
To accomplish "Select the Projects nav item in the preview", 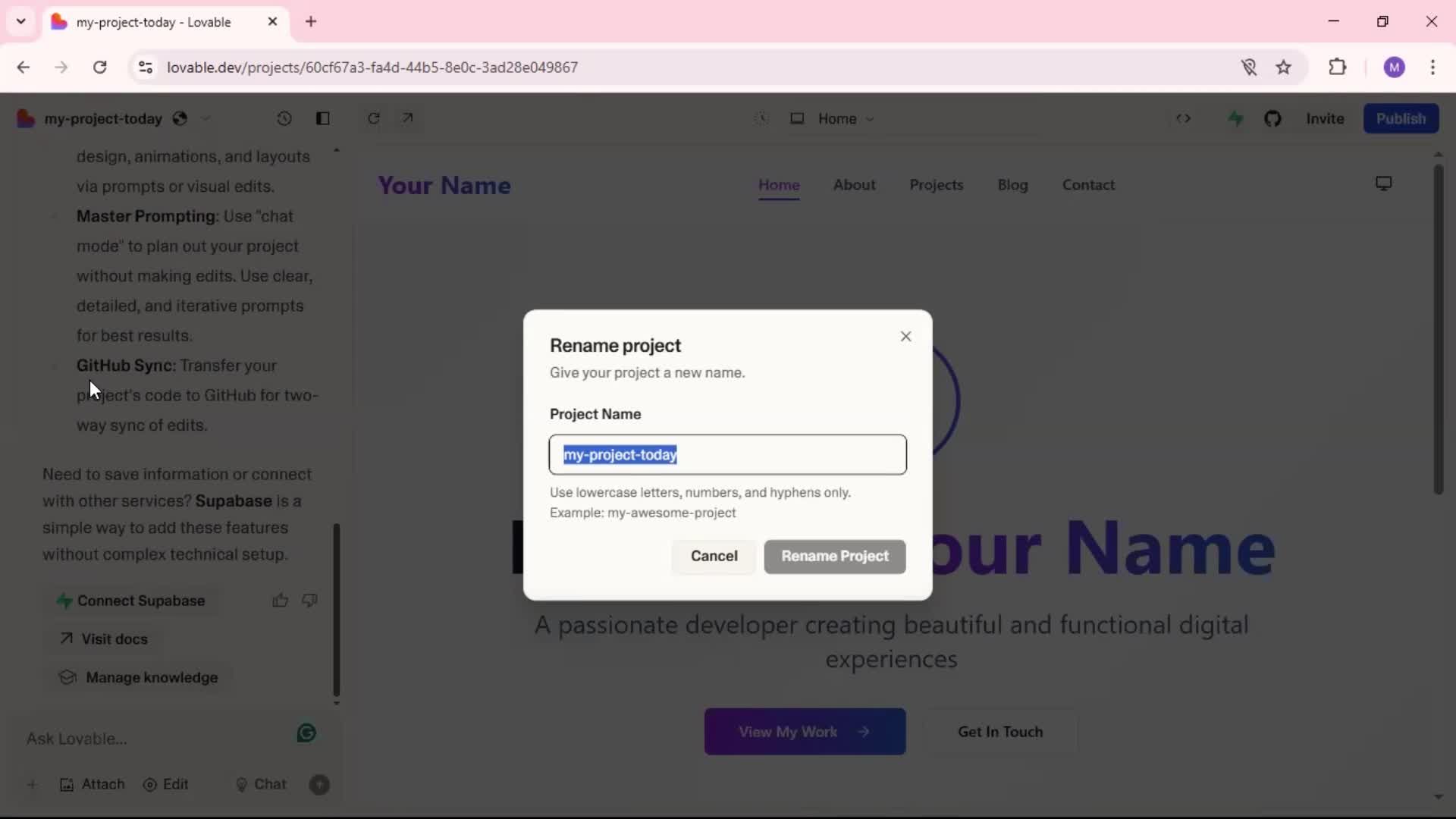I will click(937, 185).
